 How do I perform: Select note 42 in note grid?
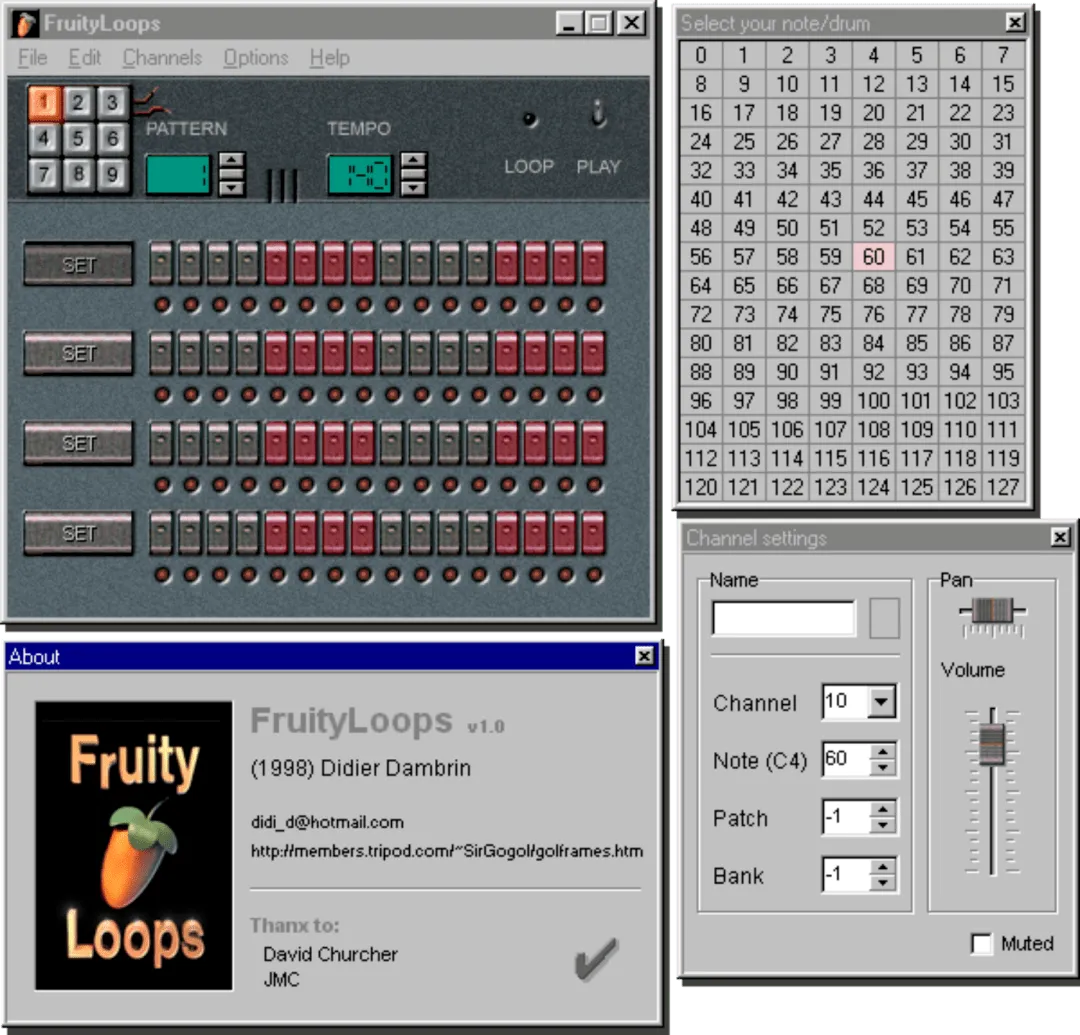point(787,199)
